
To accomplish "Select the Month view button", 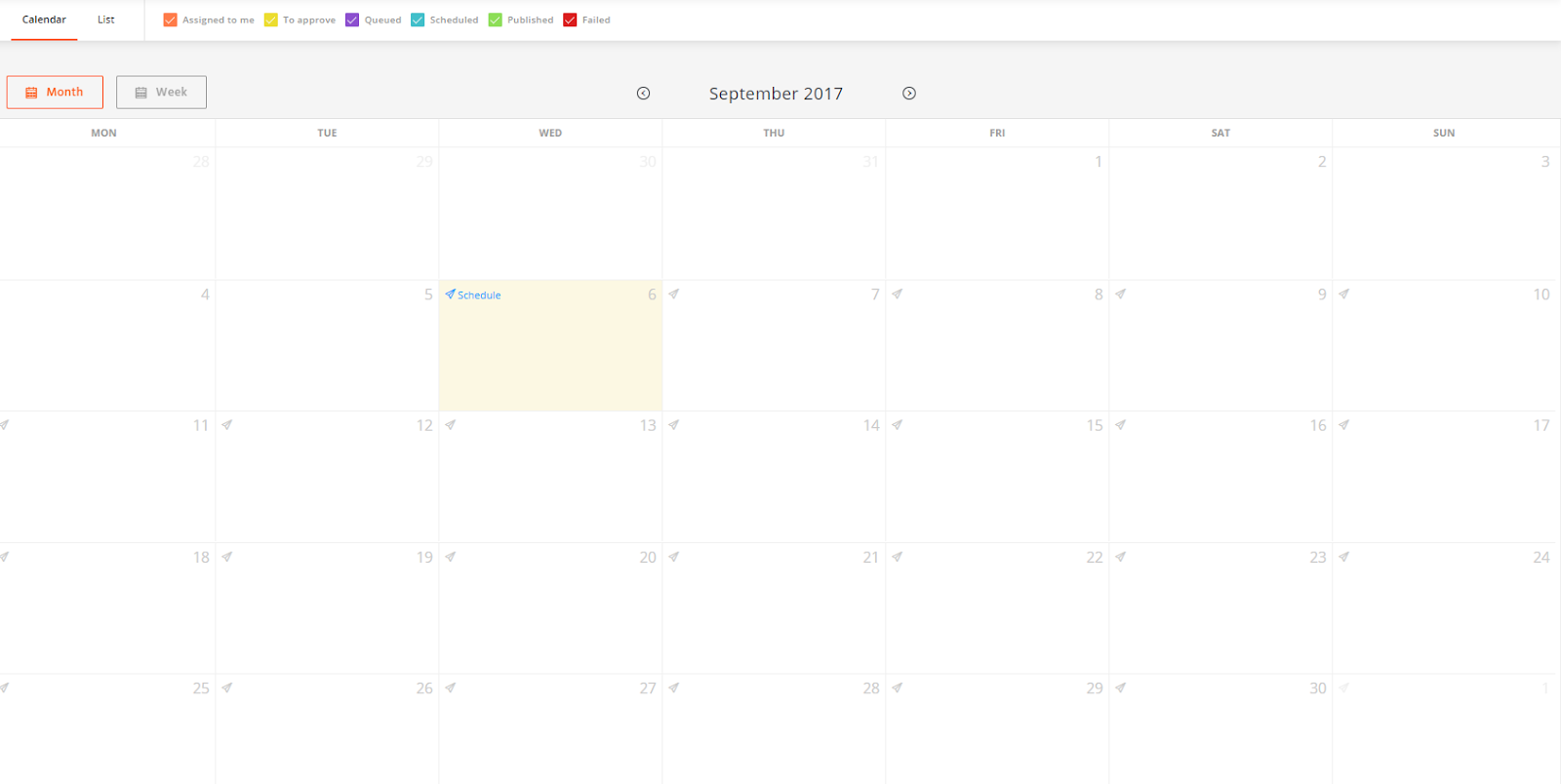I will click(55, 92).
